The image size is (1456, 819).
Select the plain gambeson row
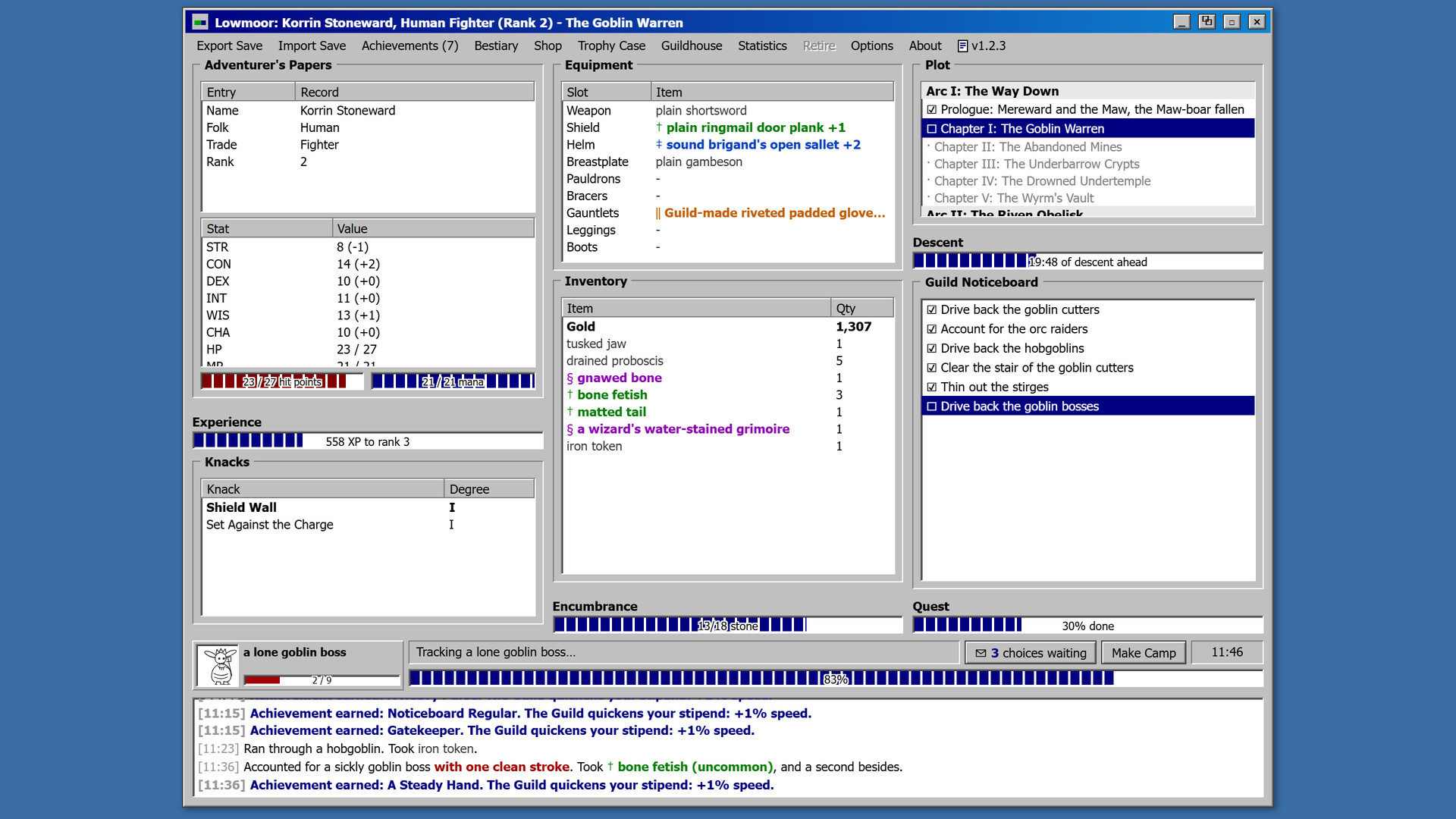pyautogui.click(x=728, y=162)
